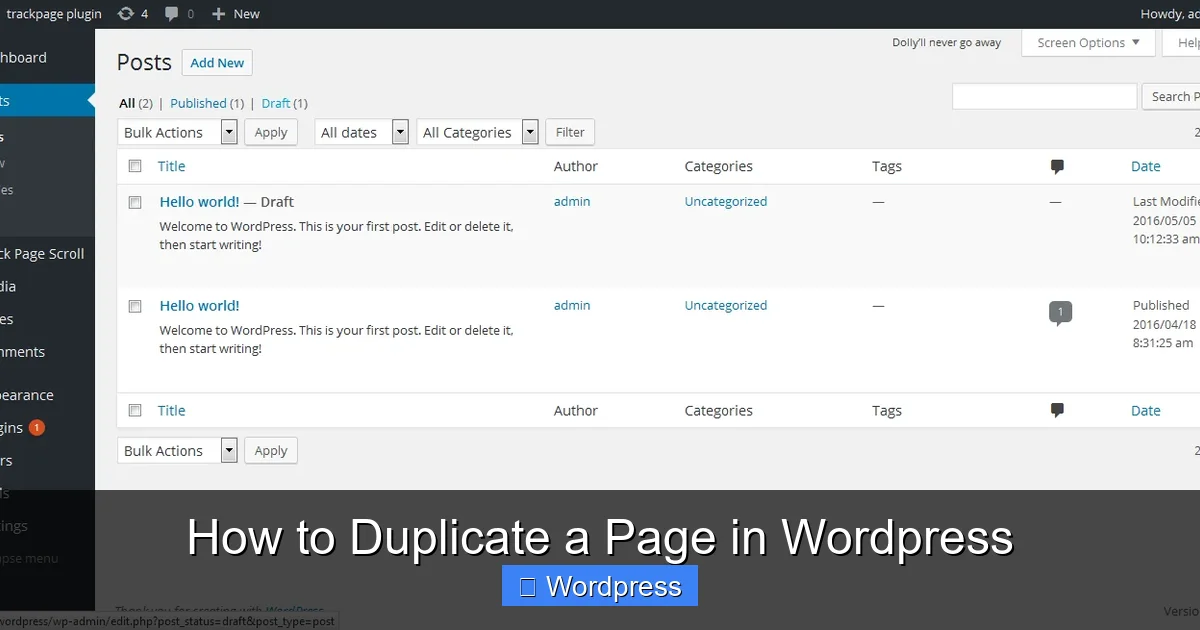Click admin author link in Published row
1200x630 pixels.
coord(572,306)
